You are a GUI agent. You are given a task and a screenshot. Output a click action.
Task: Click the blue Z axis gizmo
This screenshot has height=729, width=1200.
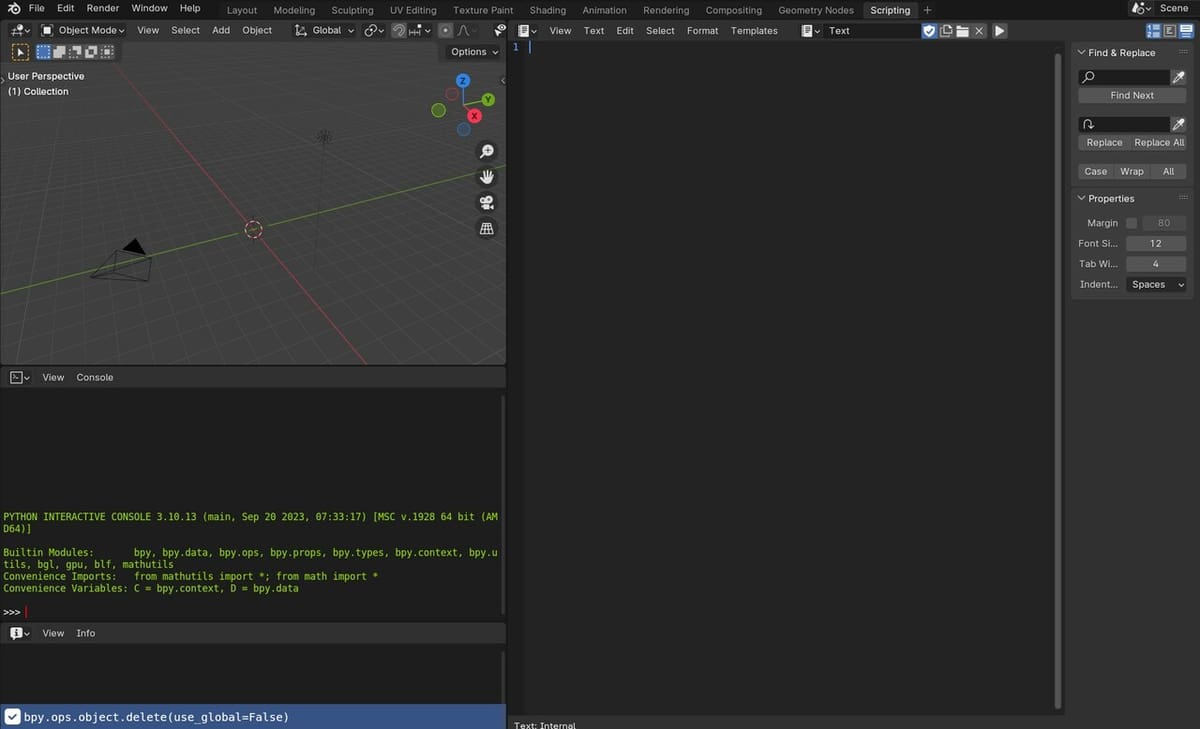(463, 80)
